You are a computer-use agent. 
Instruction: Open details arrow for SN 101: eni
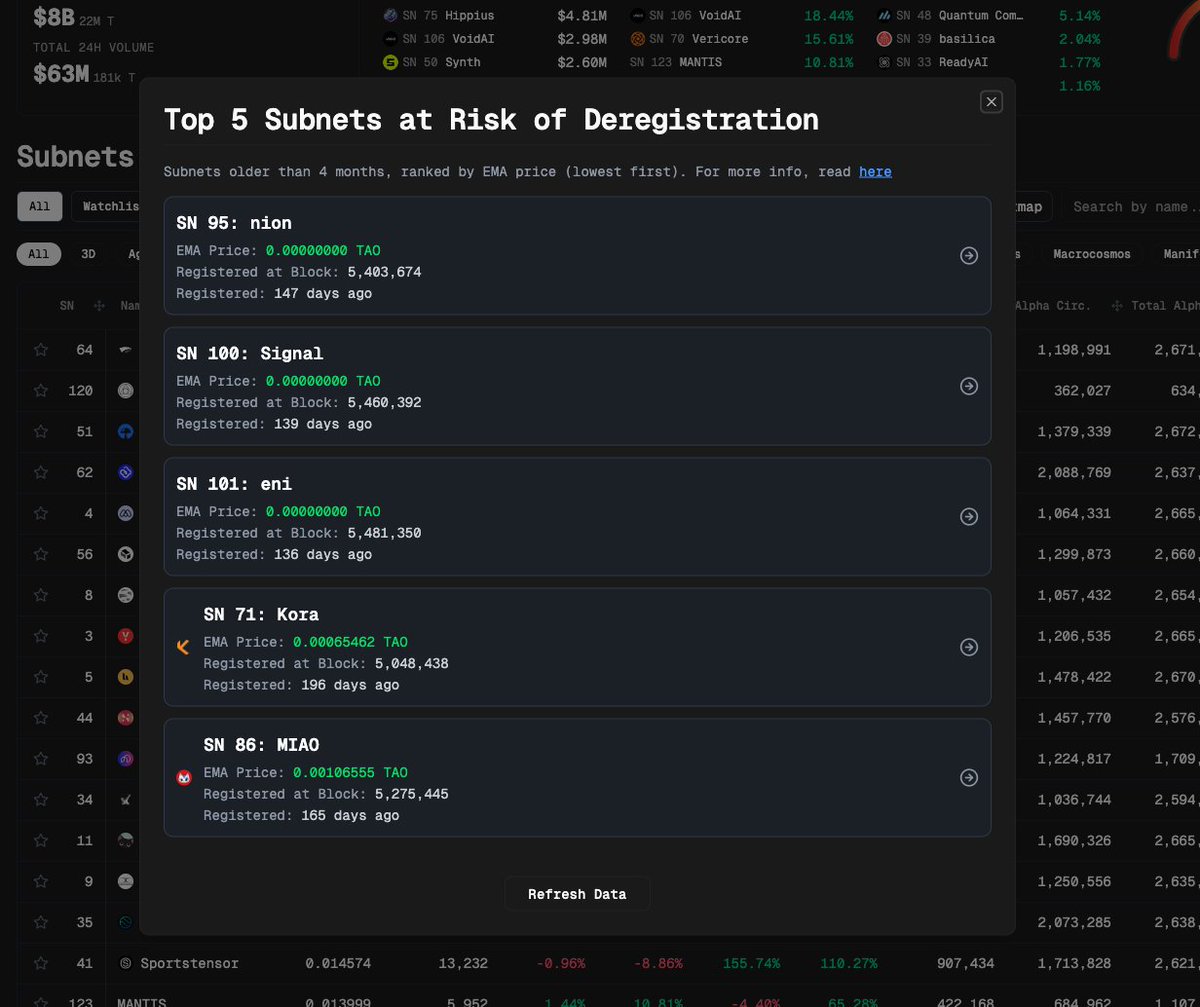click(x=968, y=517)
